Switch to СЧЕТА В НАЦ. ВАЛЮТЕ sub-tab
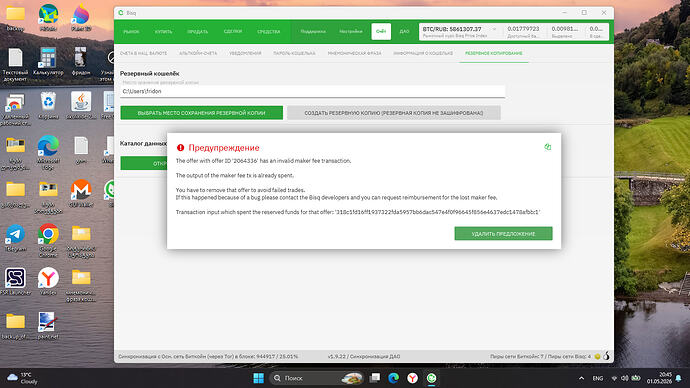This screenshot has width=690, height=388. coord(143,53)
